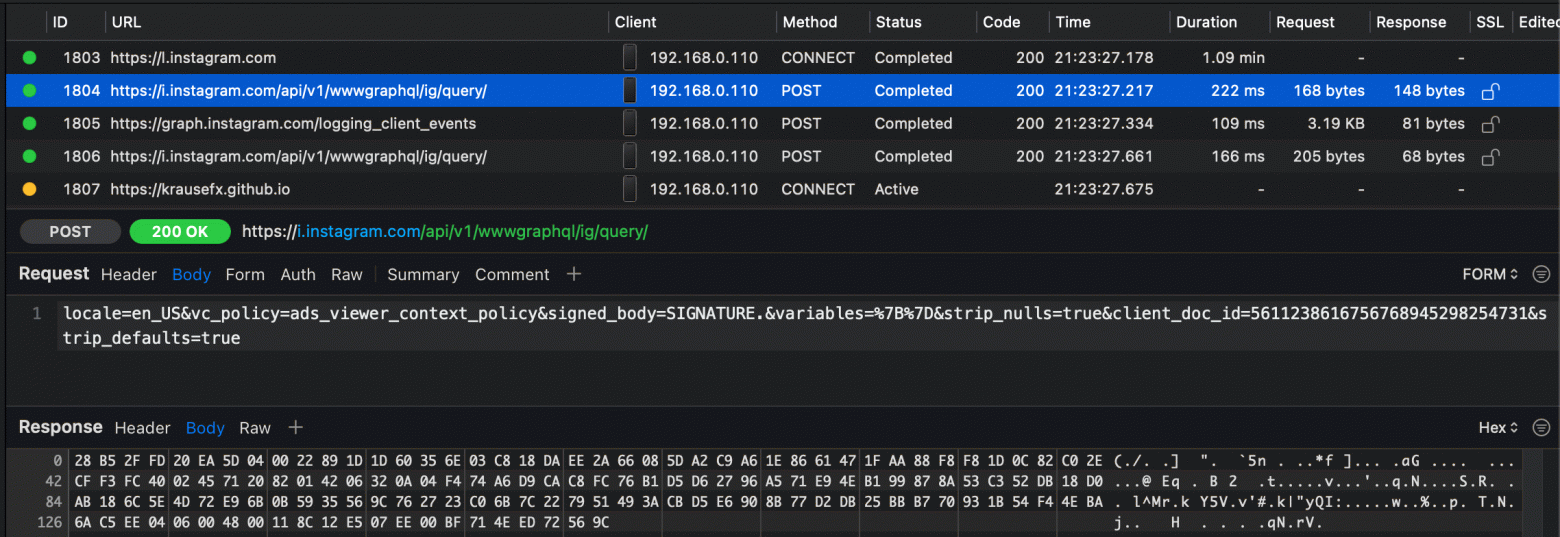The image size is (1560, 537).
Task: Click the plus icon in the Response tabs
Action: coord(295,428)
